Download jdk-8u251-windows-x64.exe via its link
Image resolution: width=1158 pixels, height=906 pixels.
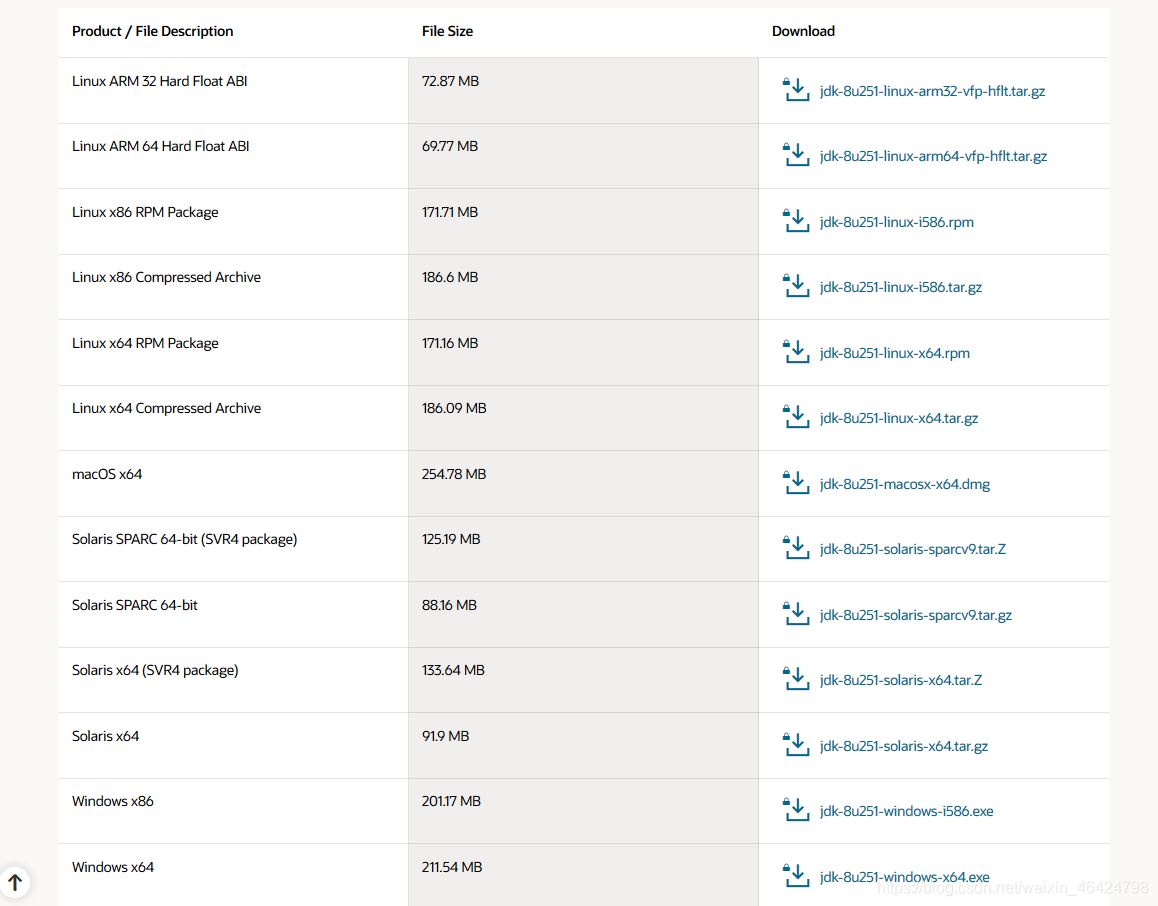click(x=905, y=877)
